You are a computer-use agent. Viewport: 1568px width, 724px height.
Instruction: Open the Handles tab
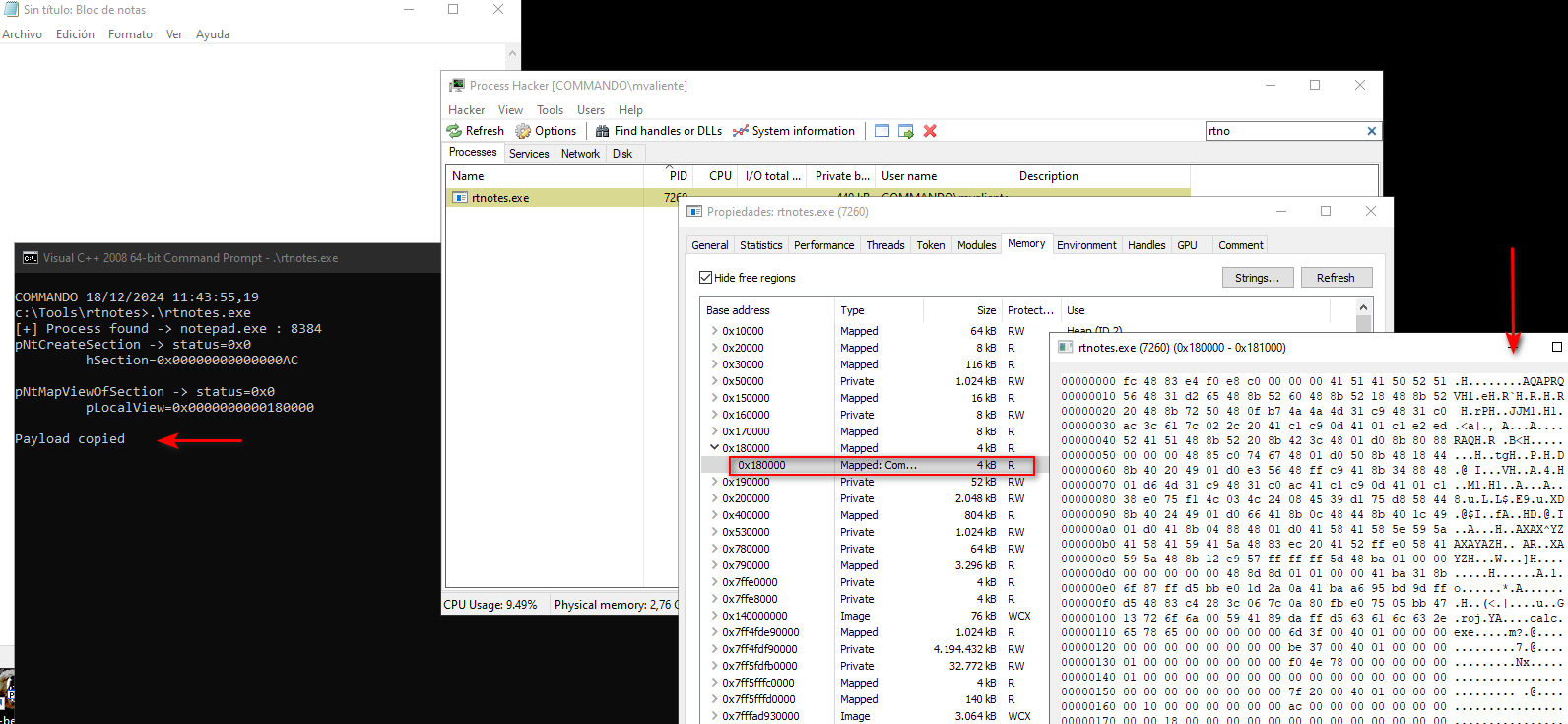tap(1146, 245)
